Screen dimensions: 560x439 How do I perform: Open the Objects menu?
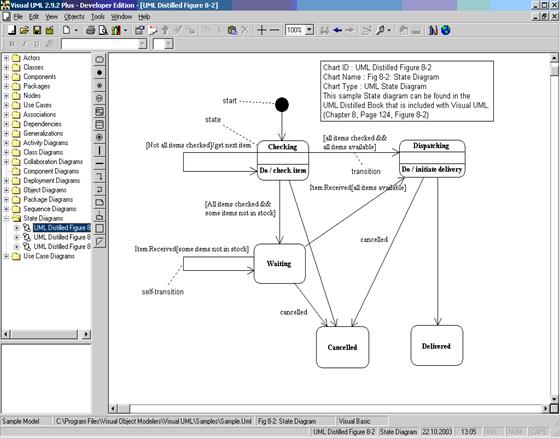click(x=74, y=17)
